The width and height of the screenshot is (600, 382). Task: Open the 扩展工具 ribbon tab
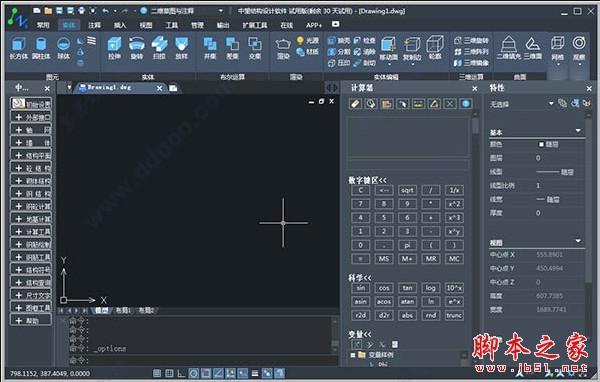pyautogui.click(x=255, y=25)
